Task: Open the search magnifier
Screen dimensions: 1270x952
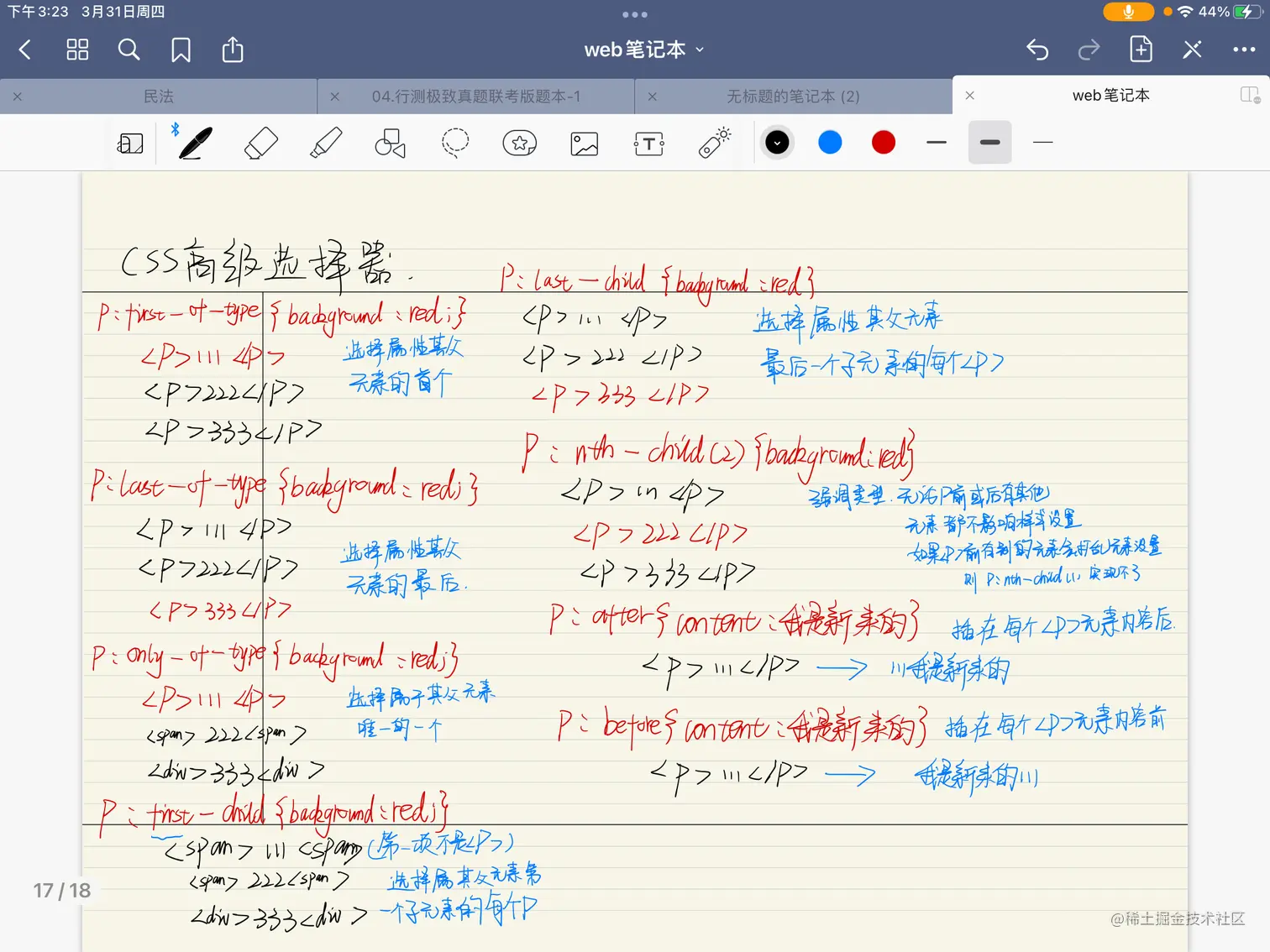Action: point(129,50)
